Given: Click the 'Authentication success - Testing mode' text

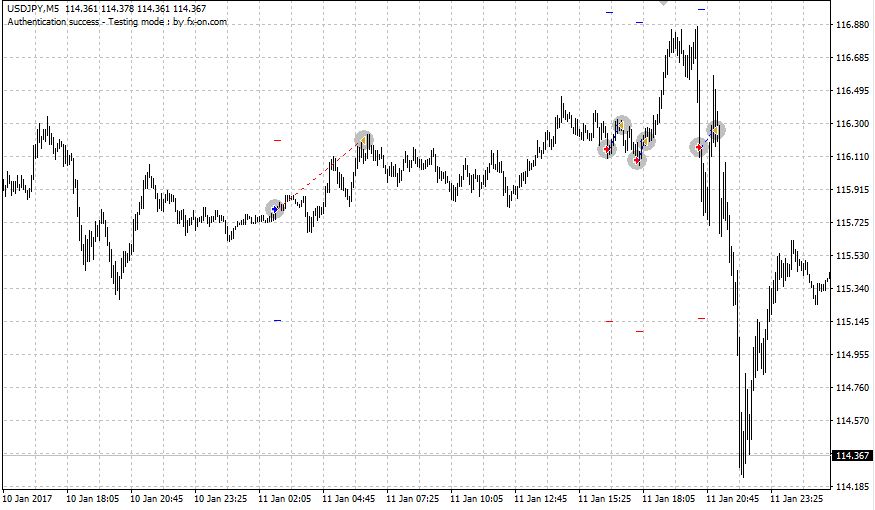Looking at the screenshot, I should pyautogui.click(x=85, y=22).
